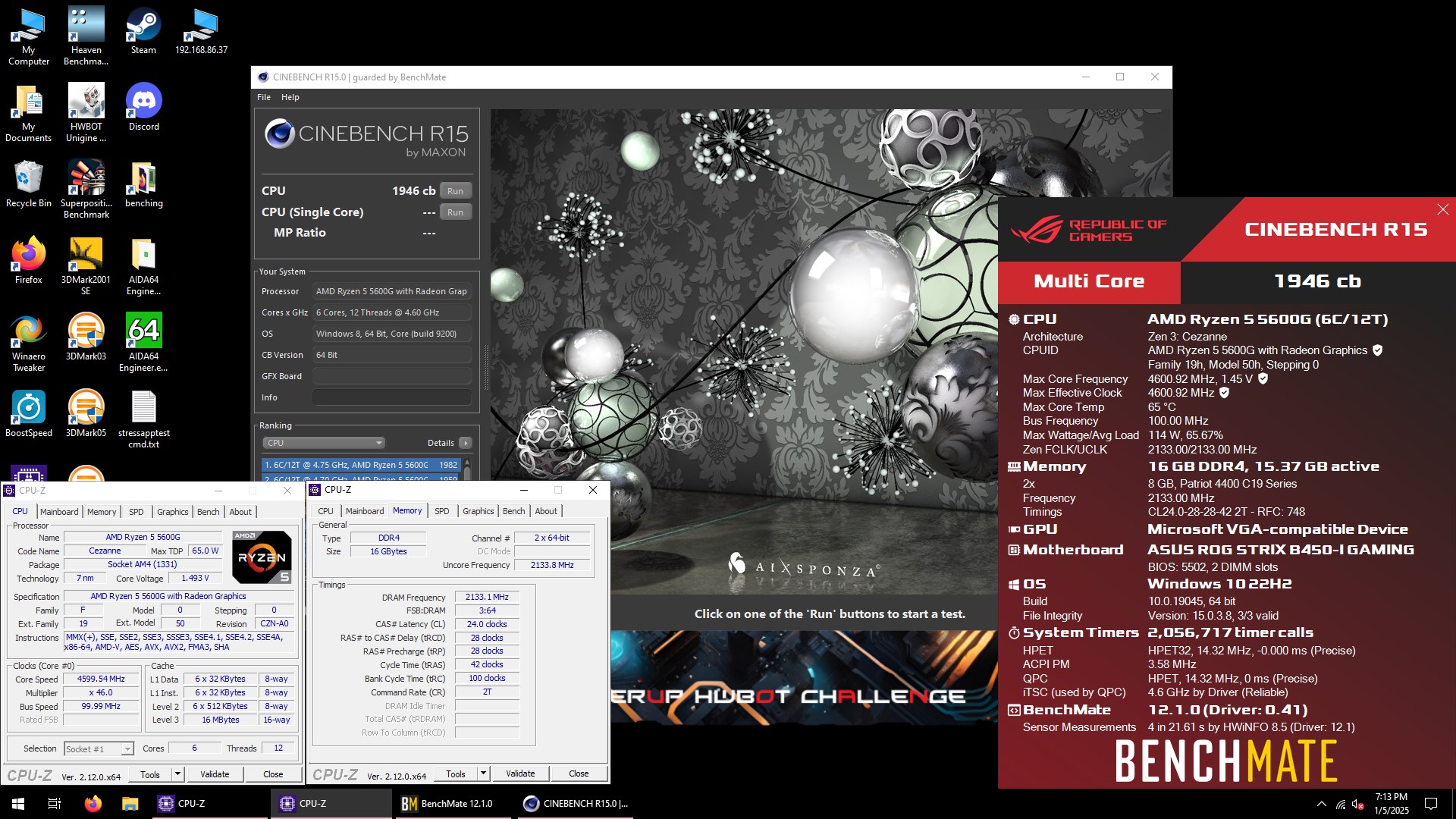1456x819 pixels.
Task: Open the Discord desktop shortcut
Action: point(143,108)
